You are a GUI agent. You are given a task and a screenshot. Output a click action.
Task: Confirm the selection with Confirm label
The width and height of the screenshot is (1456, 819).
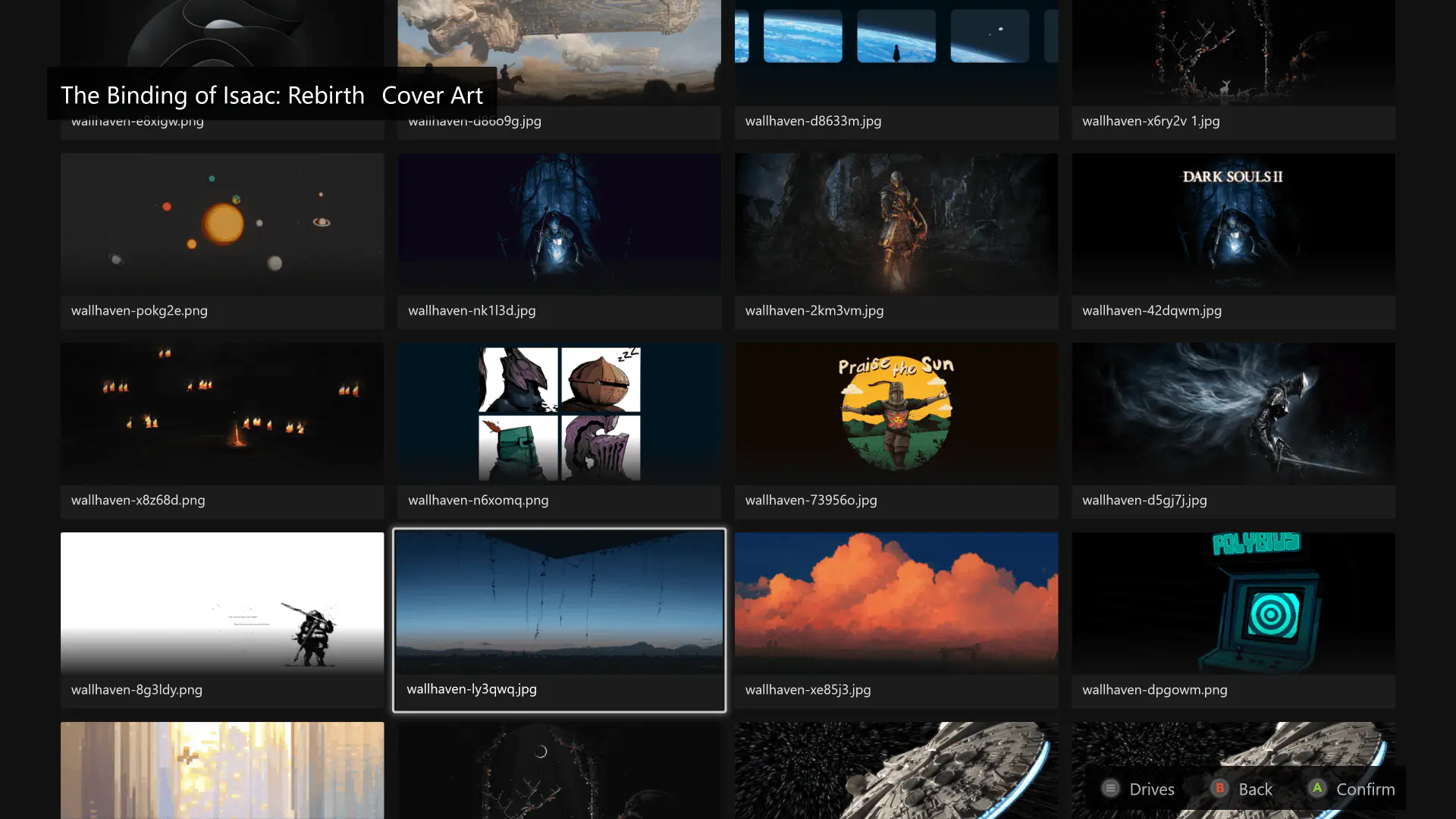[x=1365, y=789]
